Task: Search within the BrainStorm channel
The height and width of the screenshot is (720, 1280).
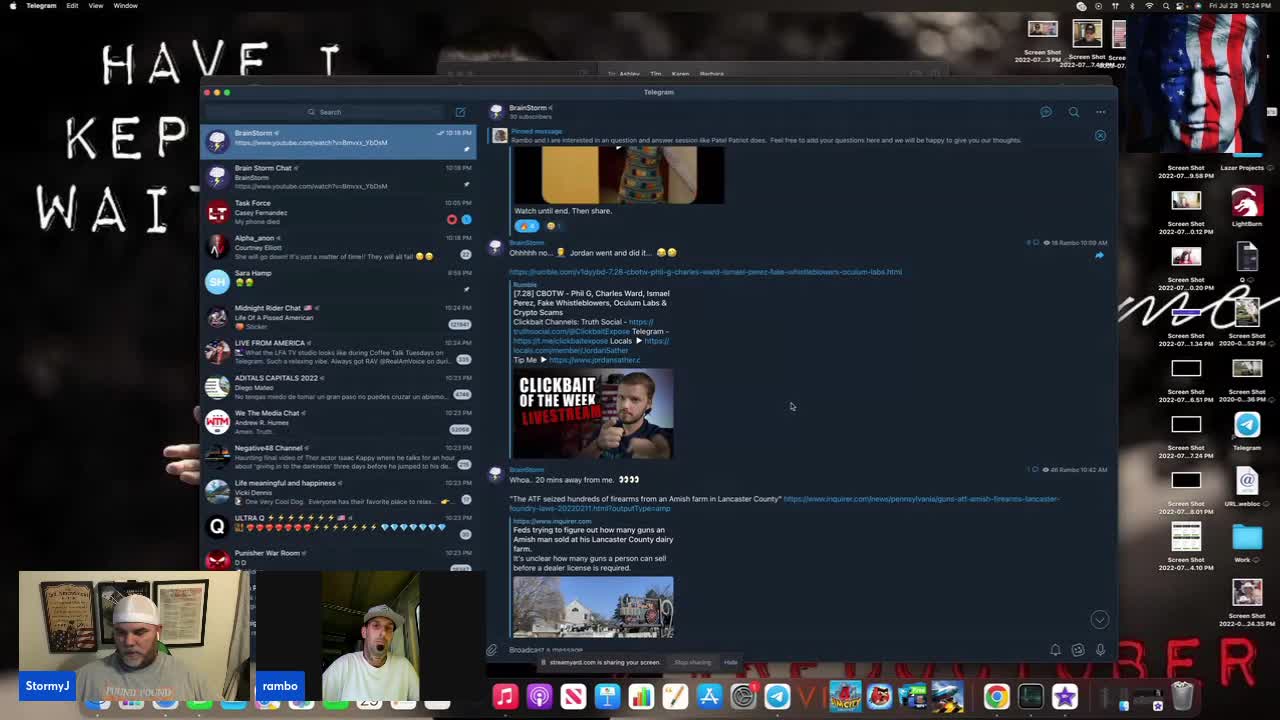Action: [x=1074, y=112]
